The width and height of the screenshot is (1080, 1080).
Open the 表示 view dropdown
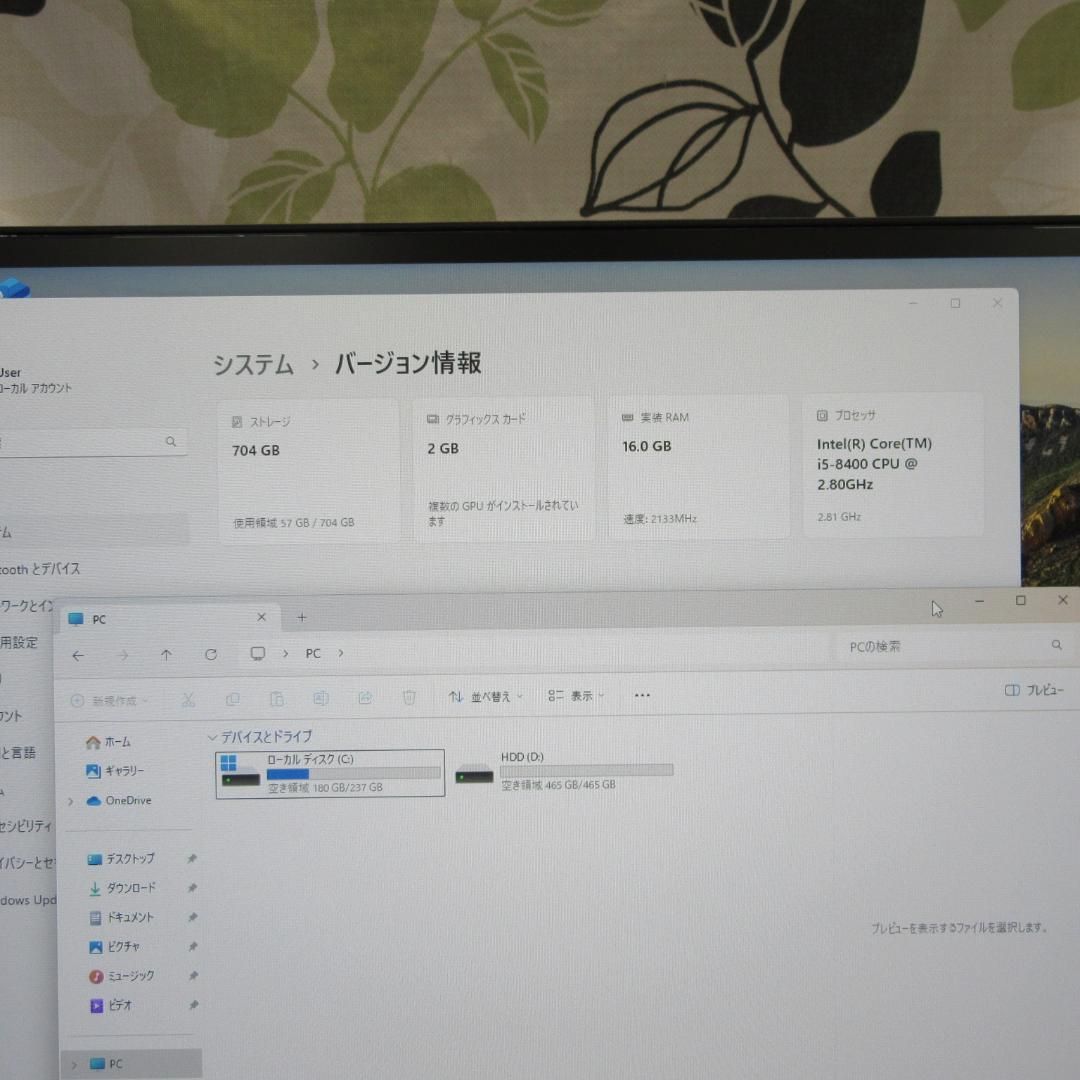pyautogui.click(x=575, y=697)
